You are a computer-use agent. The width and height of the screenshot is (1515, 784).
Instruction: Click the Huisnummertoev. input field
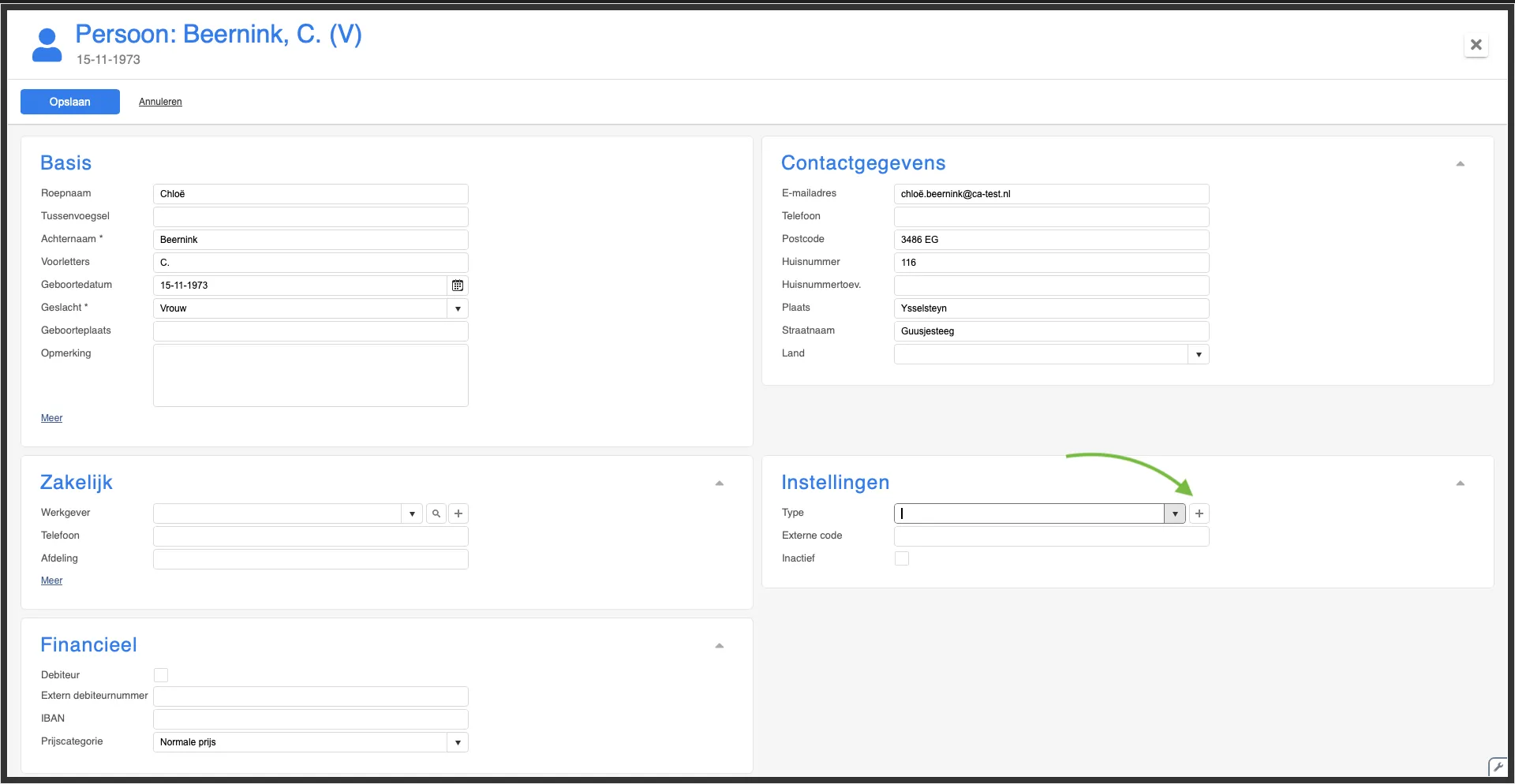tap(1052, 286)
